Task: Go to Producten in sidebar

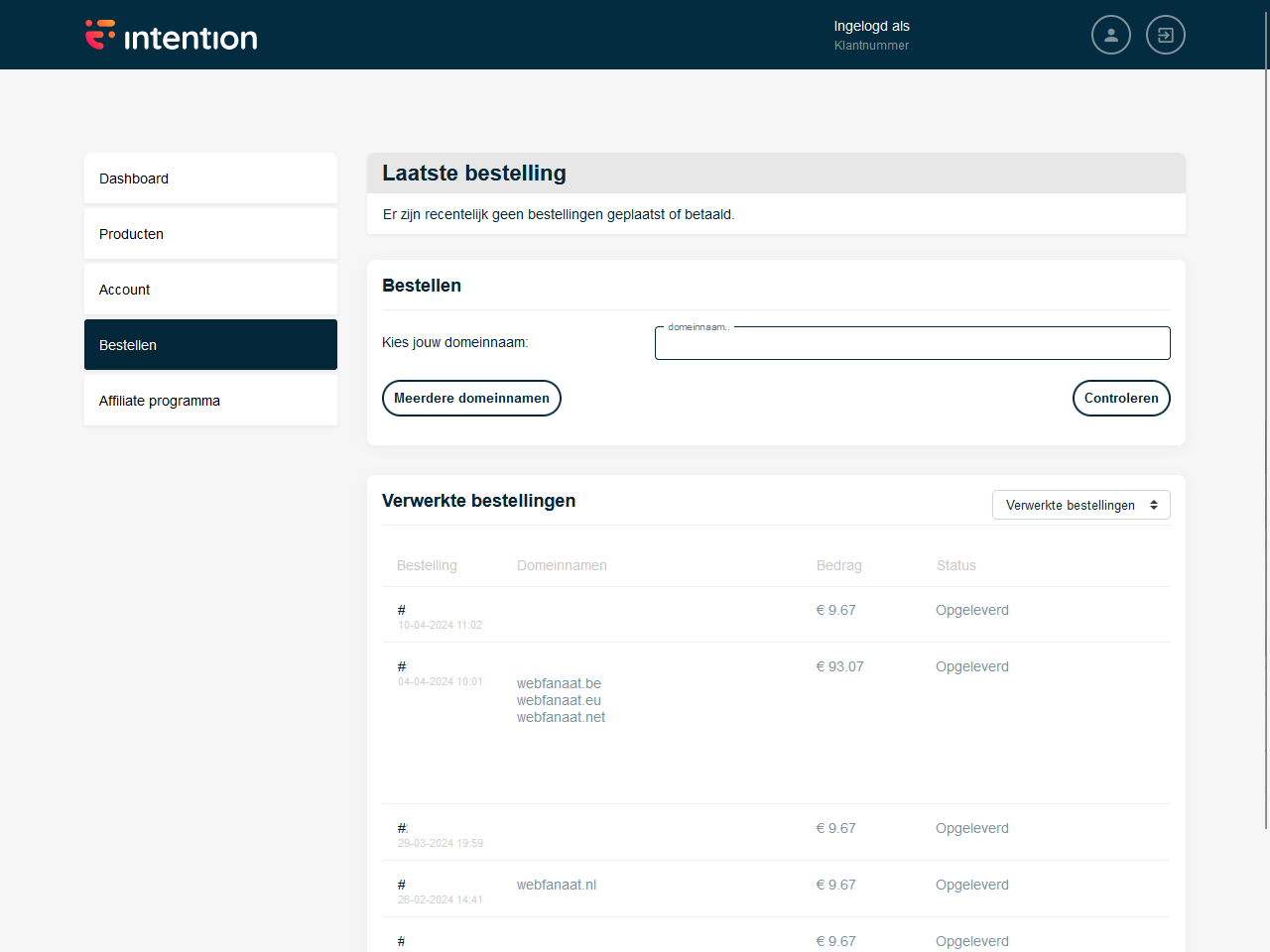Action: pyautogui.click(x=210, y=234)
